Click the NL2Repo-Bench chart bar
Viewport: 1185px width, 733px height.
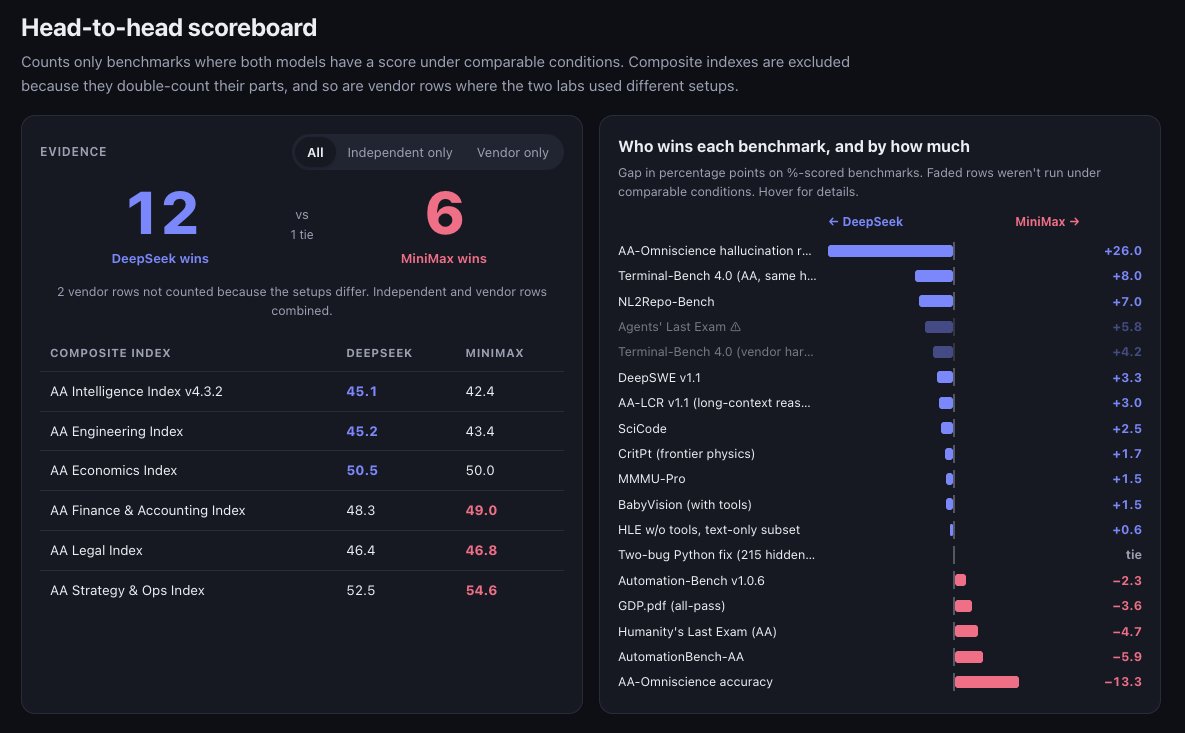pyautogui.click(x=936, y=302)
